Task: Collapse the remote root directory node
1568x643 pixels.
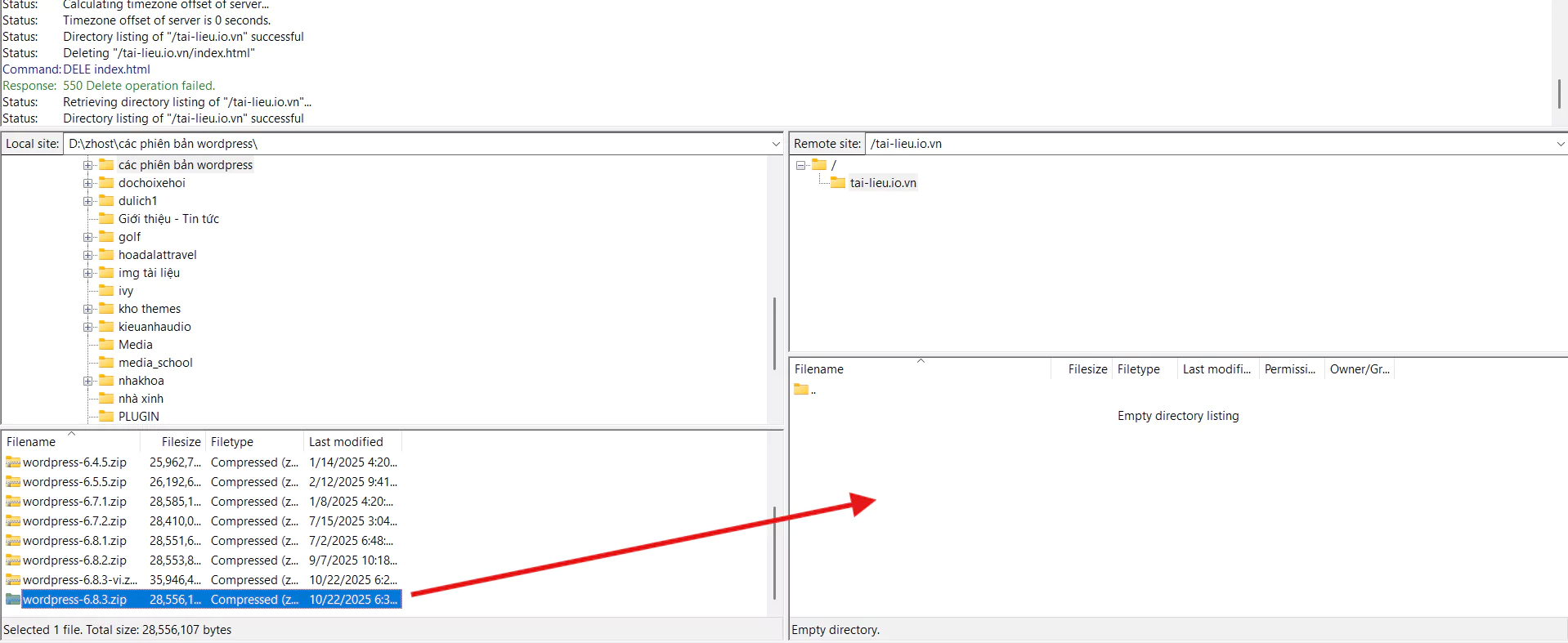Action: tap(800, 165)
